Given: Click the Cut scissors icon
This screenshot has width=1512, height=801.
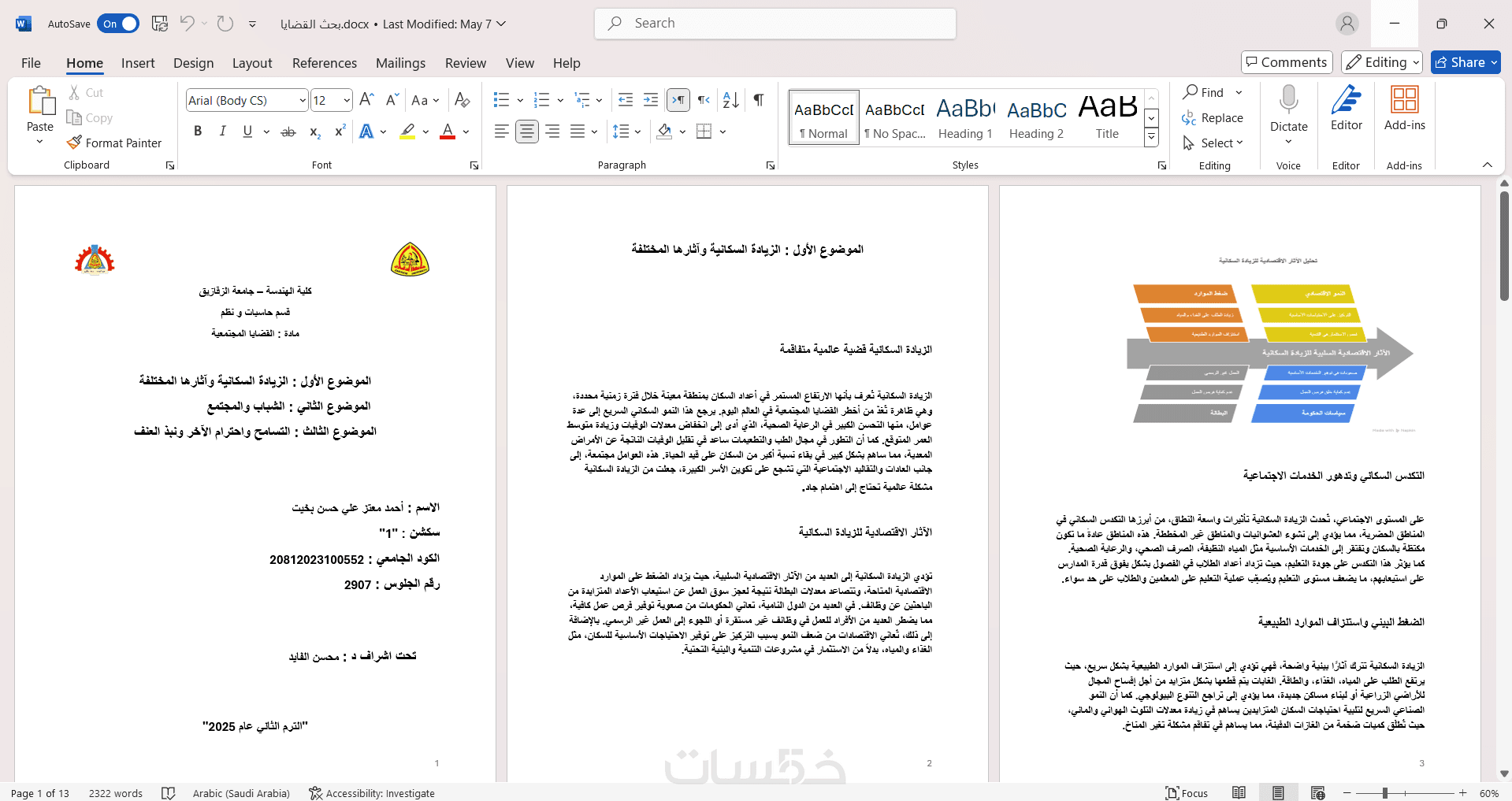Looking at the screenshot, I should 74,92.
